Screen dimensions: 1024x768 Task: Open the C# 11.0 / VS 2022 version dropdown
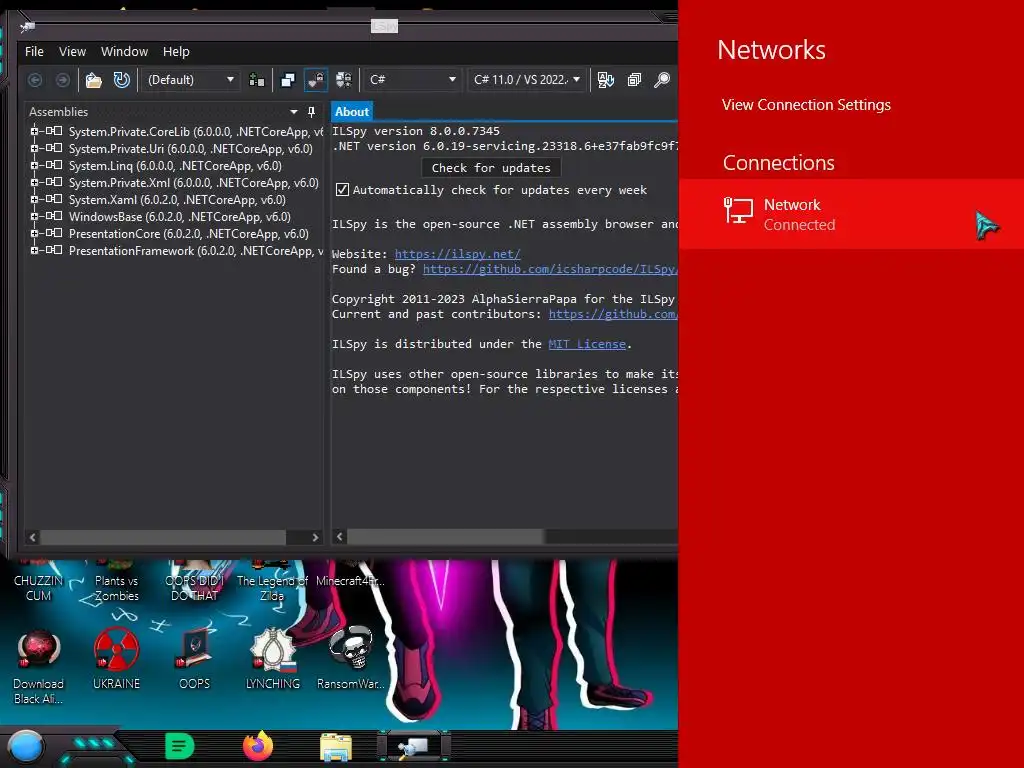tap(526, 80)
